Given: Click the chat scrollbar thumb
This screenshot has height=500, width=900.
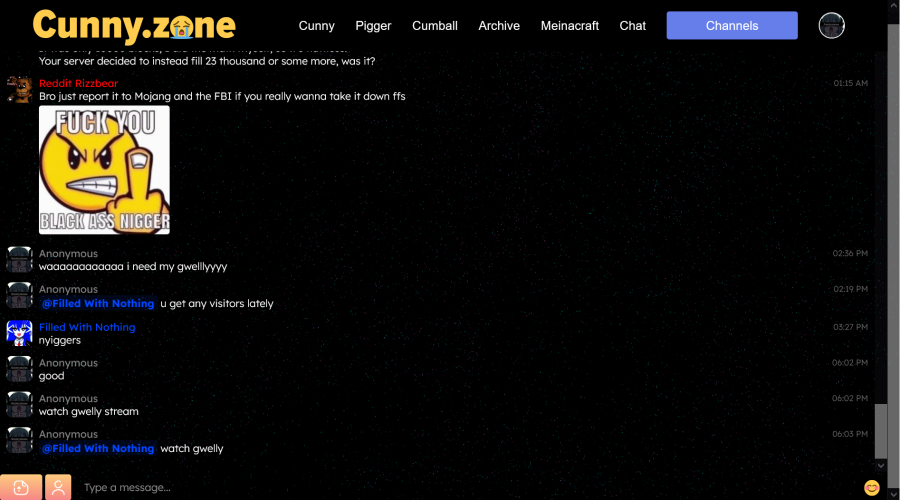Looking at the screenshot, I should 880,431.
